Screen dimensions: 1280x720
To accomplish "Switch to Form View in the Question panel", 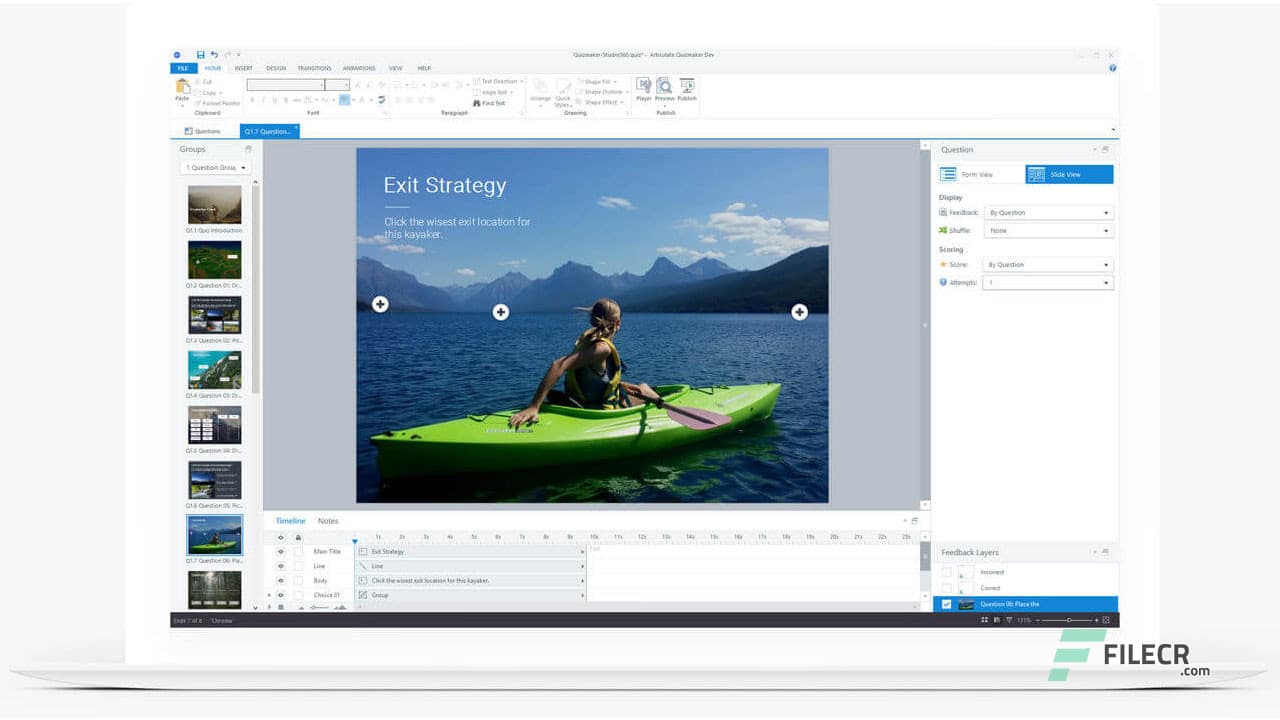I will [x=978, y=174].
